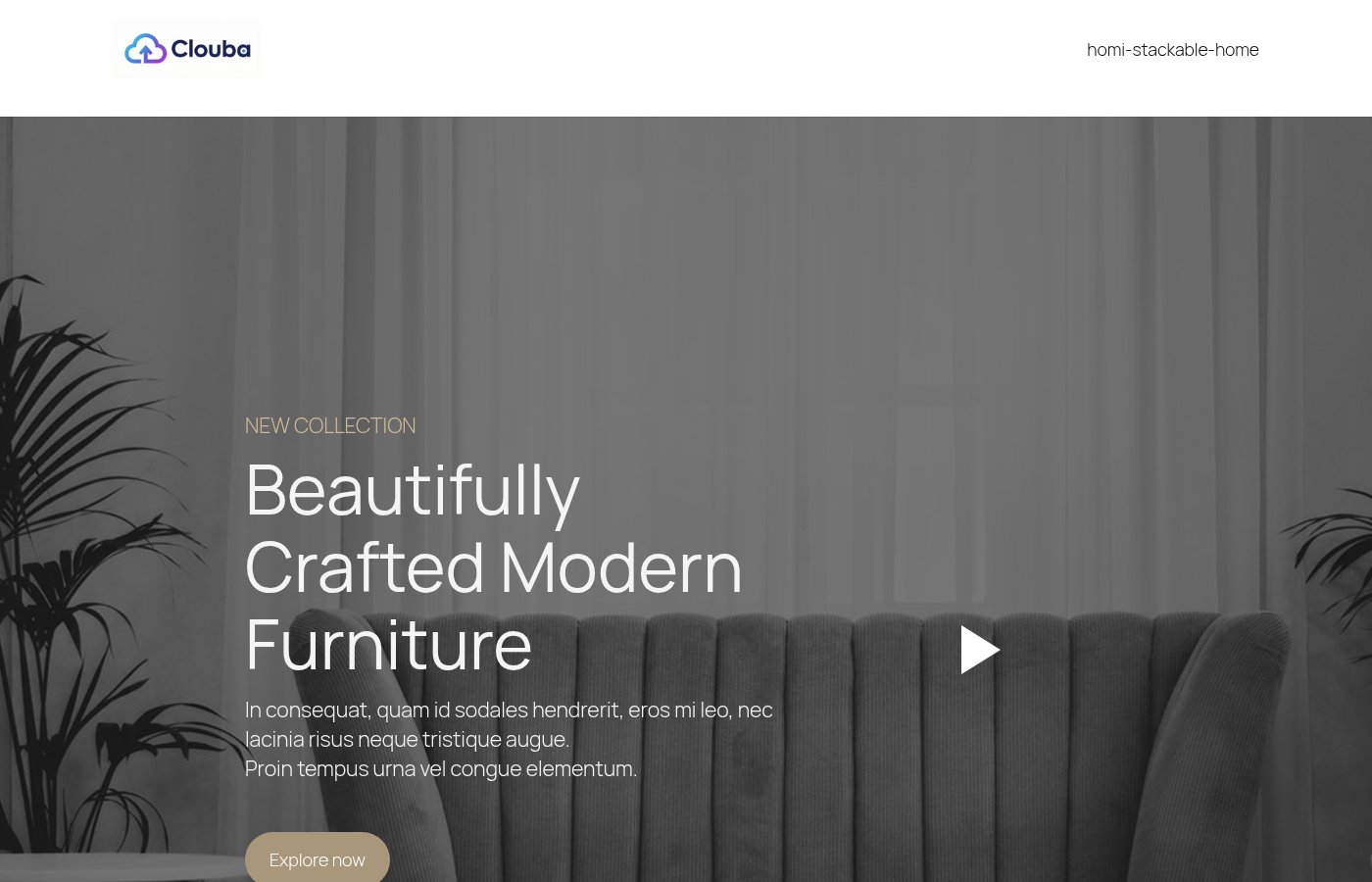This screenshot has width=1372, height=882.
Task: Click the sentence starting In consequat
Action: pos(509,710)
